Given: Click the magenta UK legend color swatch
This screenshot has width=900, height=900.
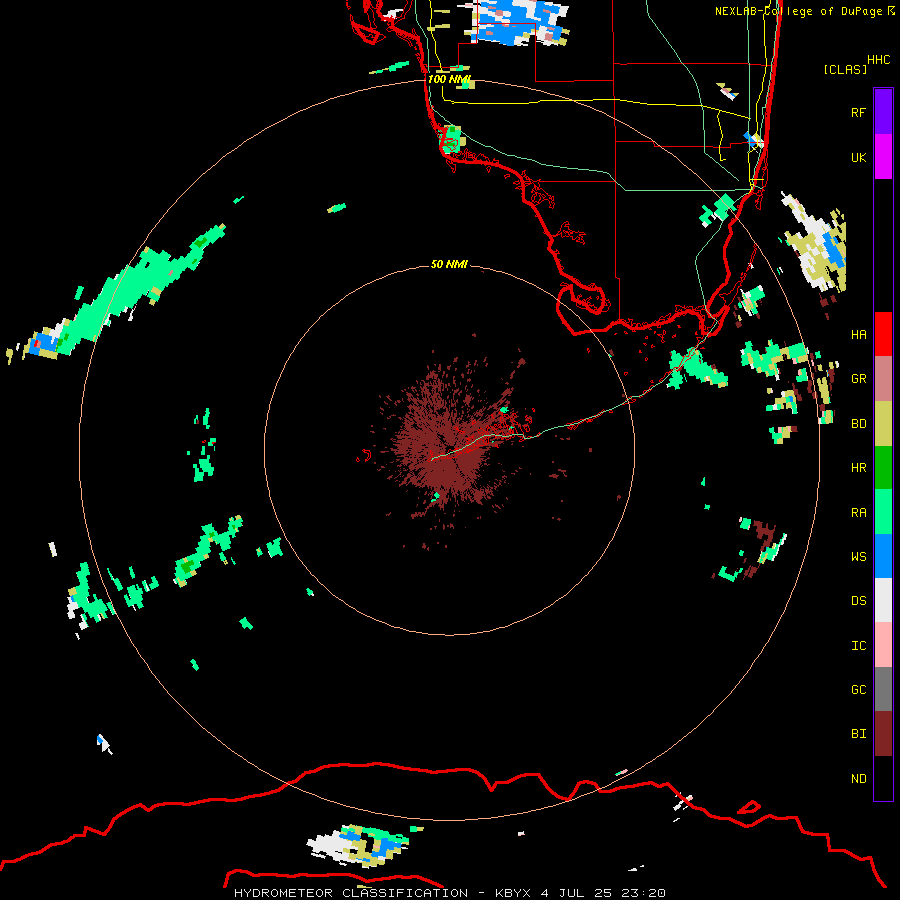Looking at the screenshot, I should pos(883,157).
